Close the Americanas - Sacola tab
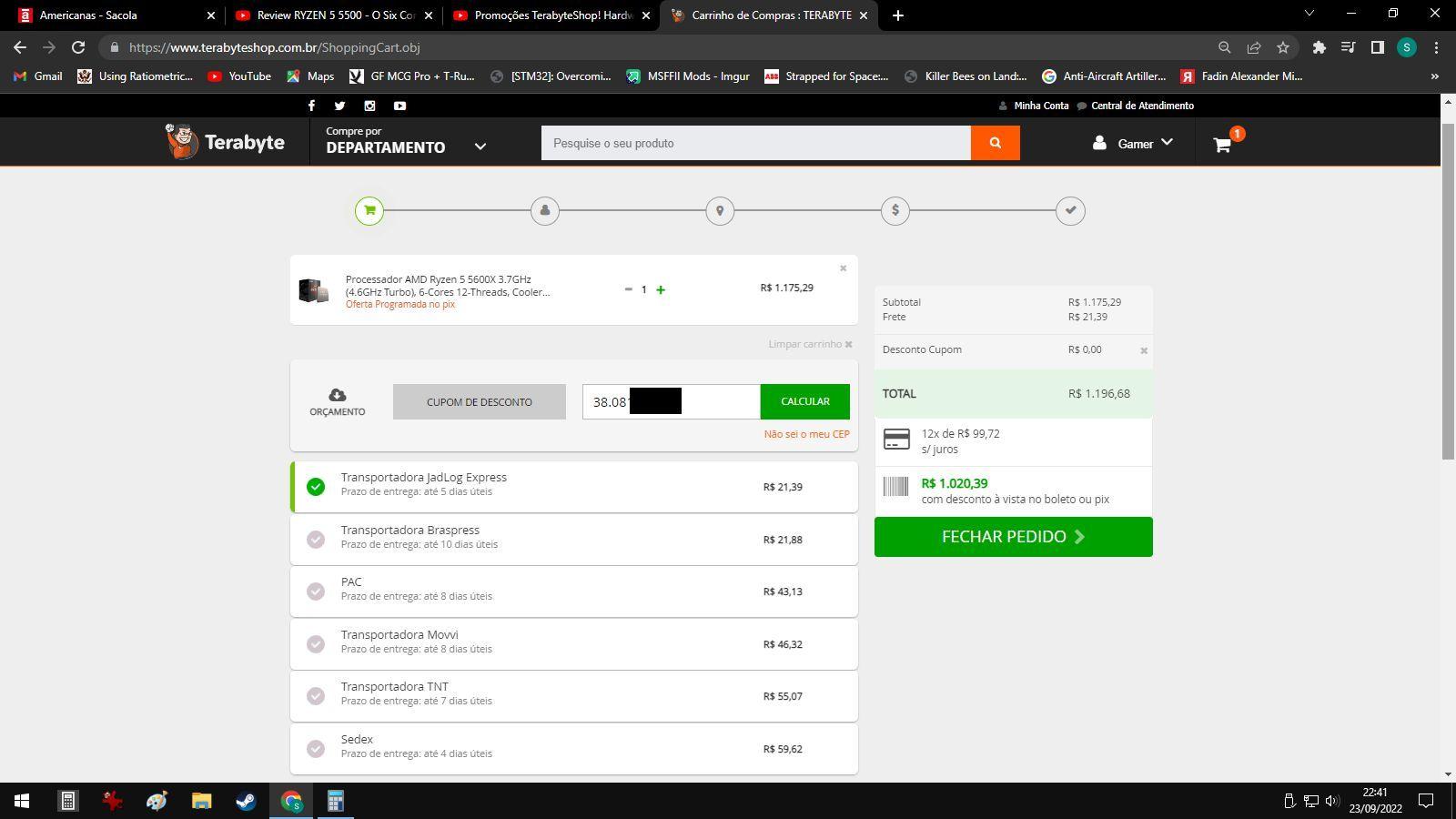Screen dimensions: 1456x819 click(x=210, y=15)
